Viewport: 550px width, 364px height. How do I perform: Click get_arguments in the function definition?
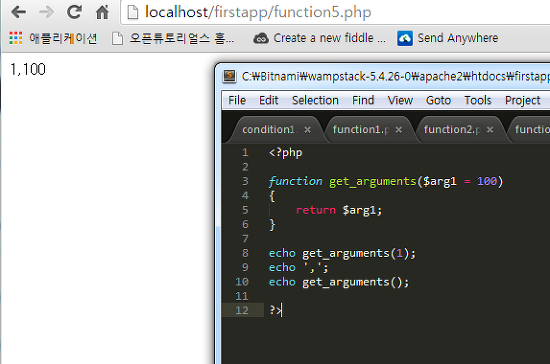coord(373,182)
